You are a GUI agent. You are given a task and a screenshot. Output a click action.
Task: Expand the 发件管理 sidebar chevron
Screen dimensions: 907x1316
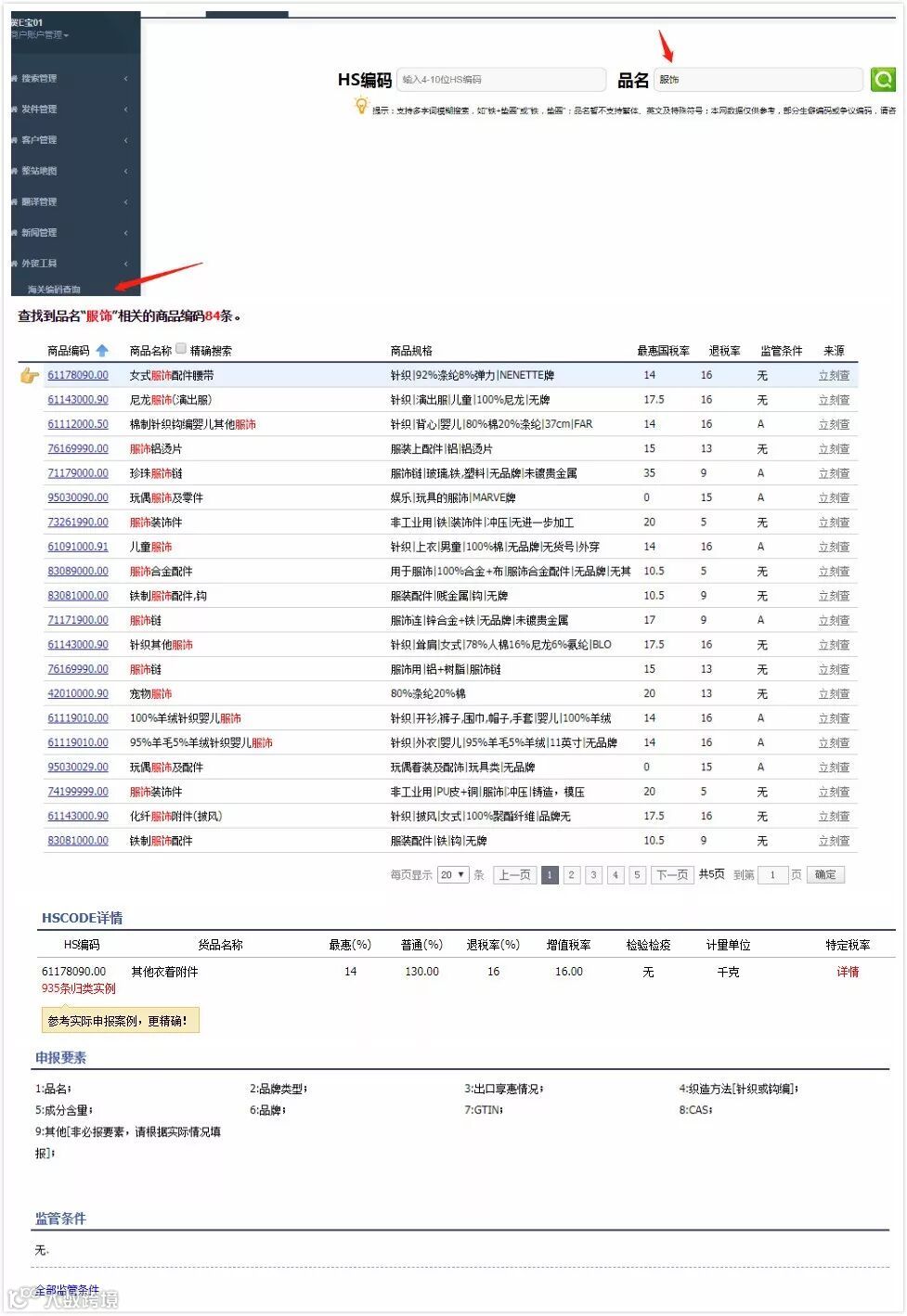coord(125,110)
